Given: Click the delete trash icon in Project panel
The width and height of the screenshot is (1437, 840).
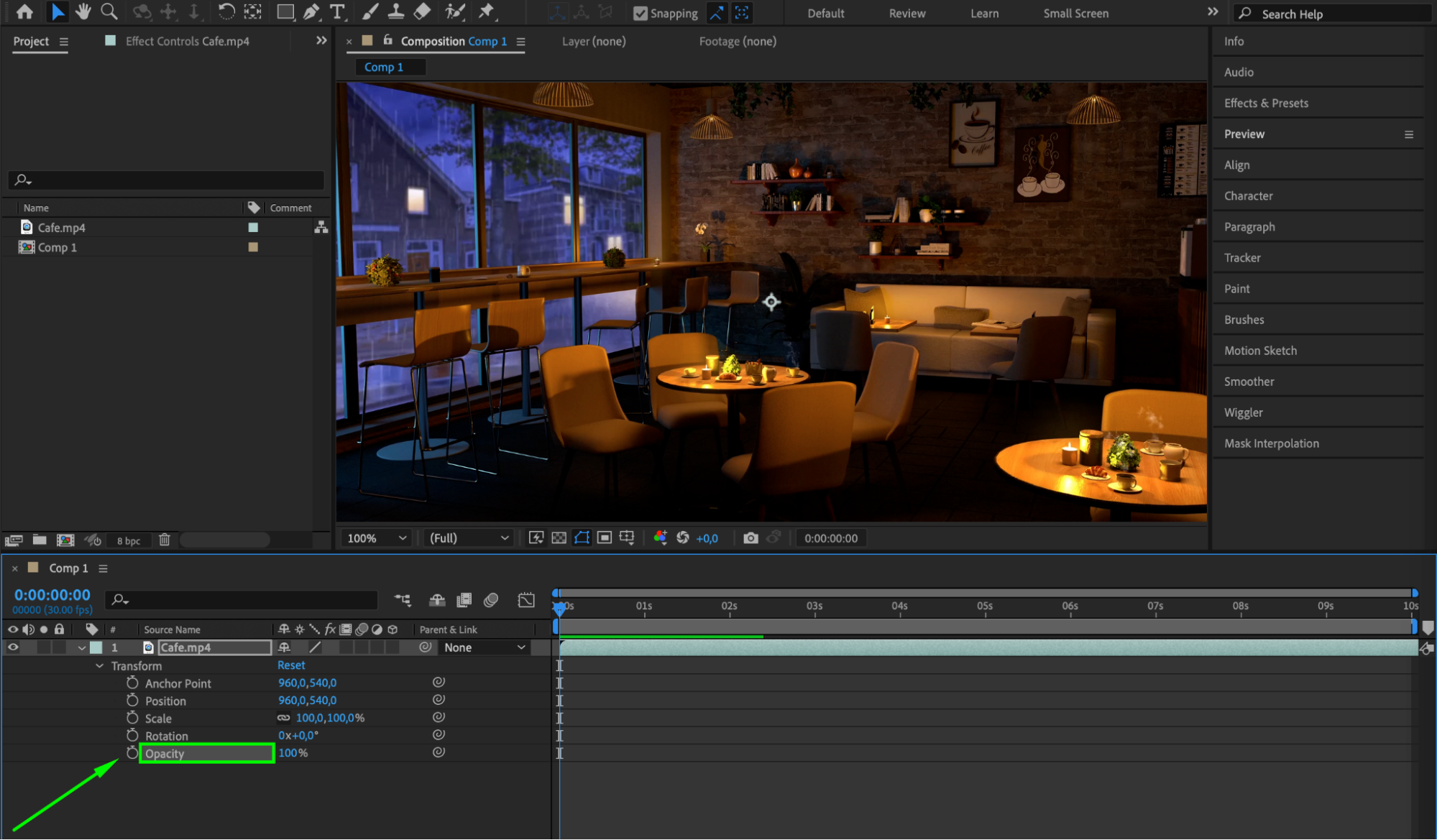Looking at the screenshot, I should pos(165,540).
